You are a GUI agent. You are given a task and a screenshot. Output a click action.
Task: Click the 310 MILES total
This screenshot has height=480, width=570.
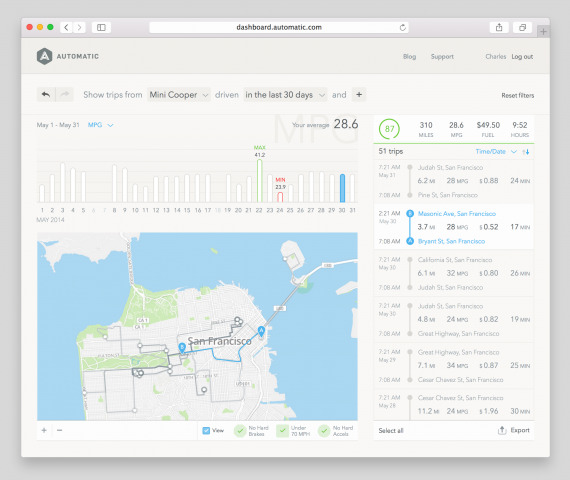426,129
